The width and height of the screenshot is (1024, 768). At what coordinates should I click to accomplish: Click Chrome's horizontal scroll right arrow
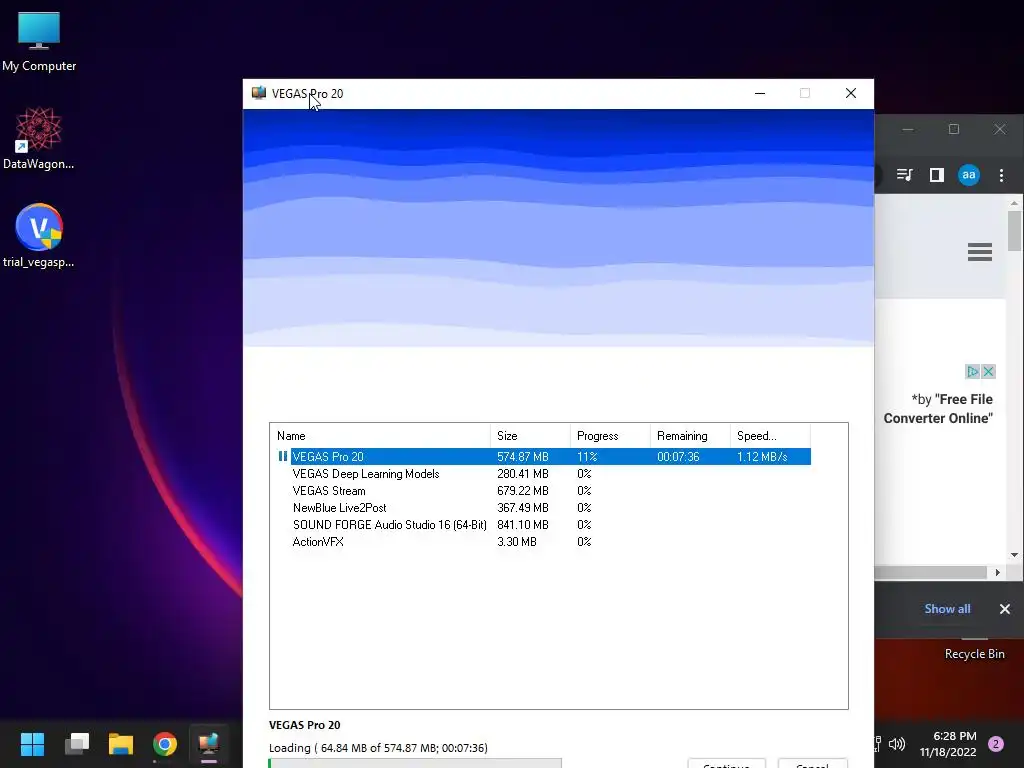[x=997, y=573]
